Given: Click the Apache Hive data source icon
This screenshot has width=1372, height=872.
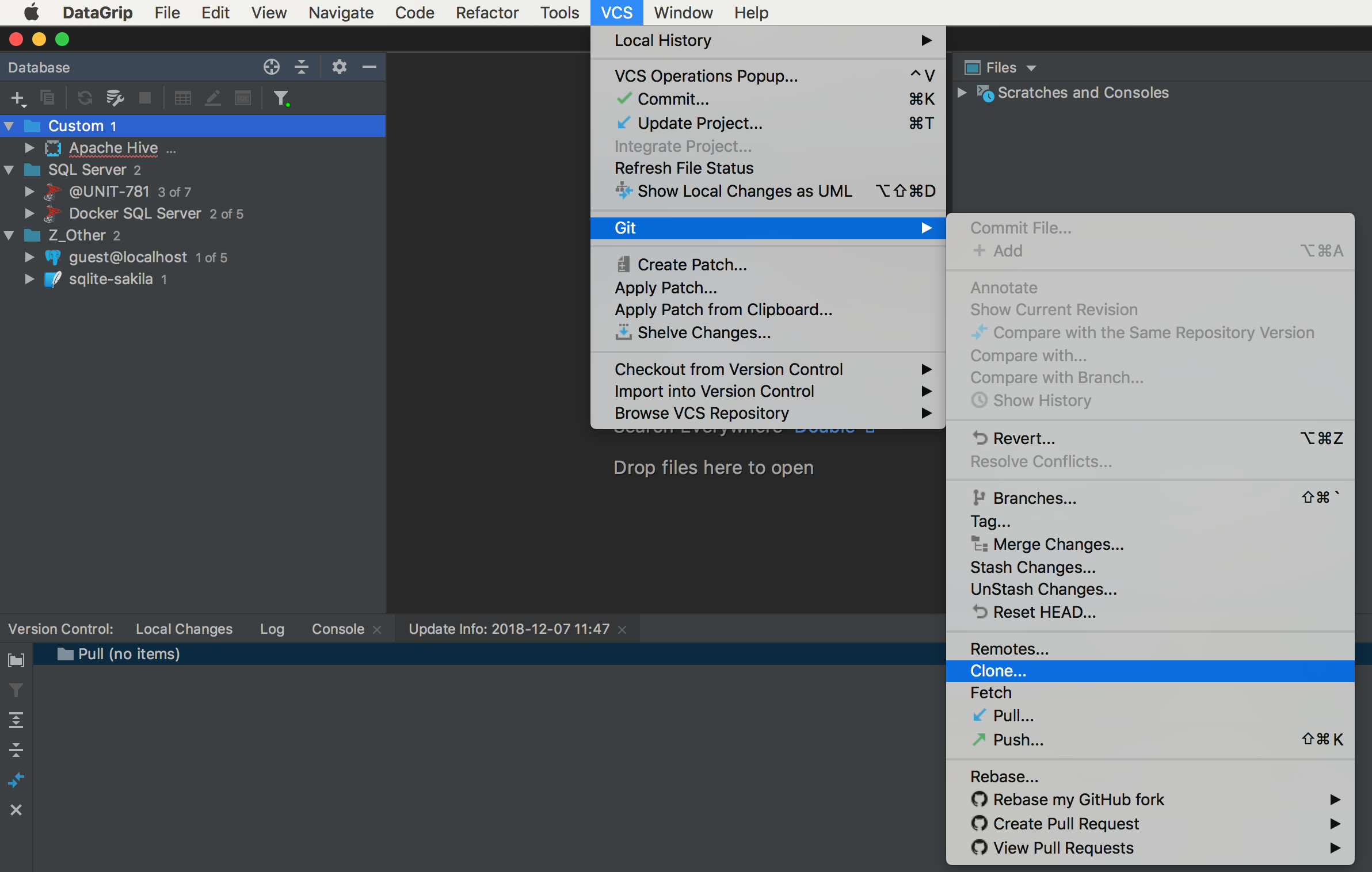Looking at the screenshot, I should [x=53, y=148].
